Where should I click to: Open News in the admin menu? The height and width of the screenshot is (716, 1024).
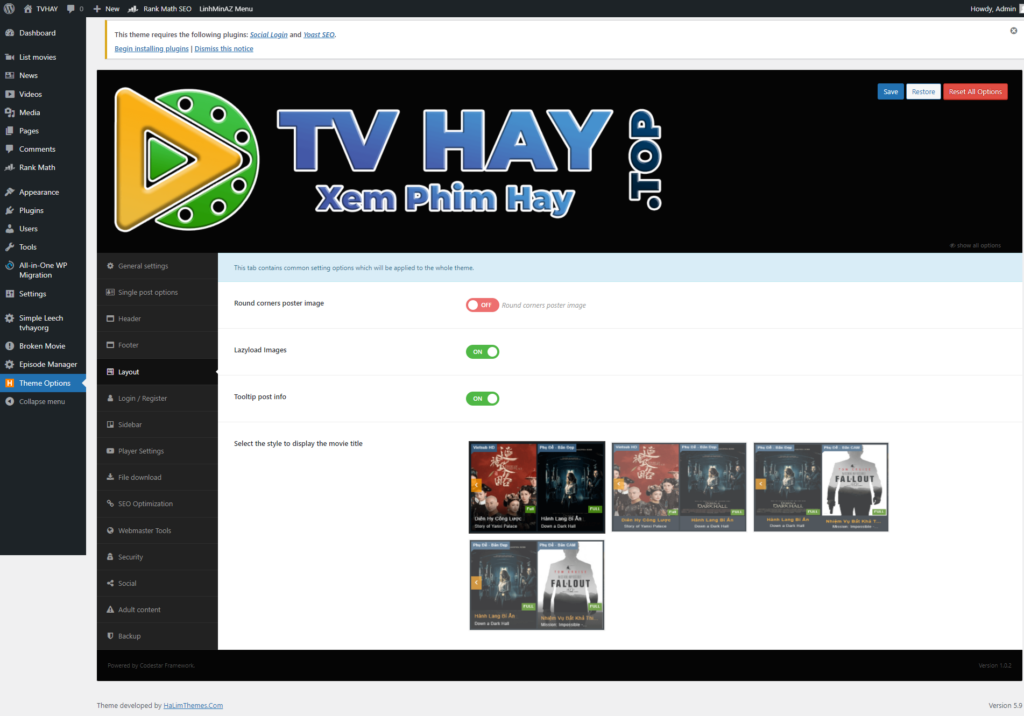coord(42,75)
